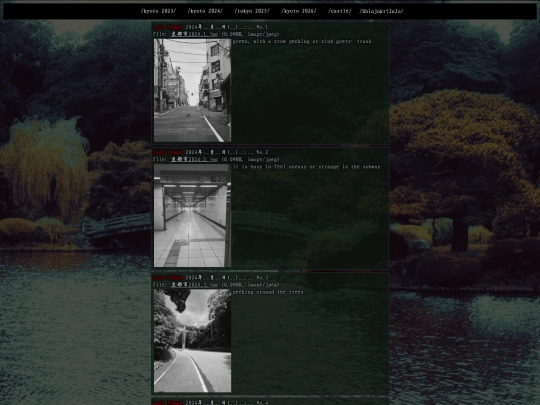The height and width of the screenshot is (405, 540).
Task: Click the 2024年 date stamp on post No.3
Action: (x=219, y=278)
